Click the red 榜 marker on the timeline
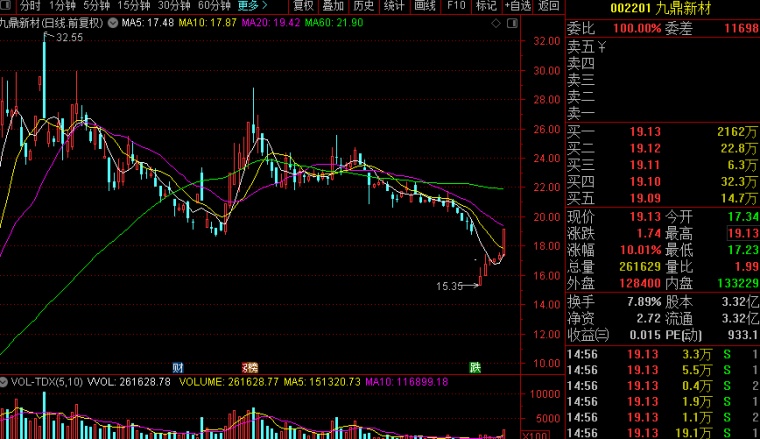The image size is (760, 439). 250,367
